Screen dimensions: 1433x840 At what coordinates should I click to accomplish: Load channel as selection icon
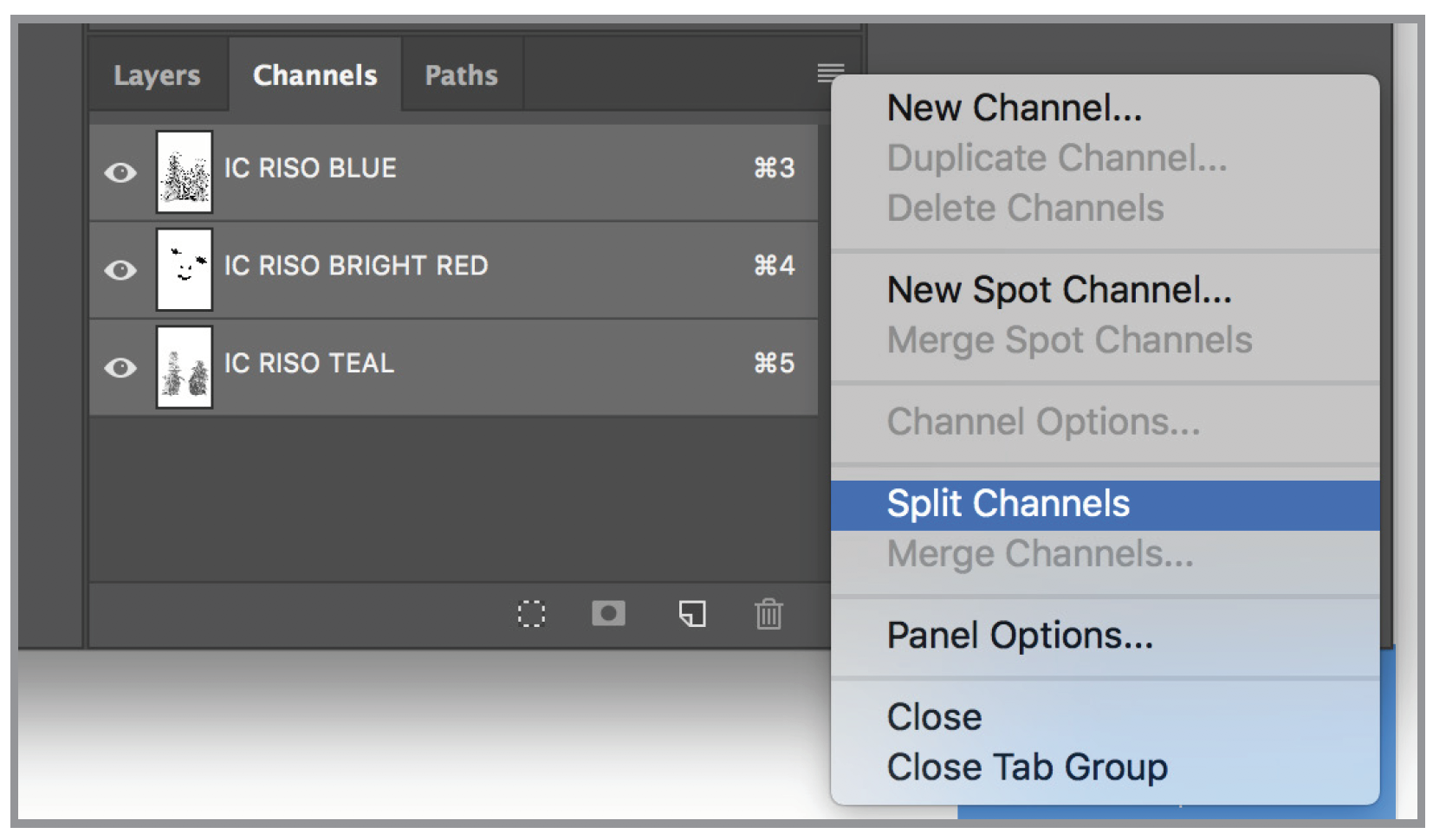pyautogui.click(x=531, y=614)
